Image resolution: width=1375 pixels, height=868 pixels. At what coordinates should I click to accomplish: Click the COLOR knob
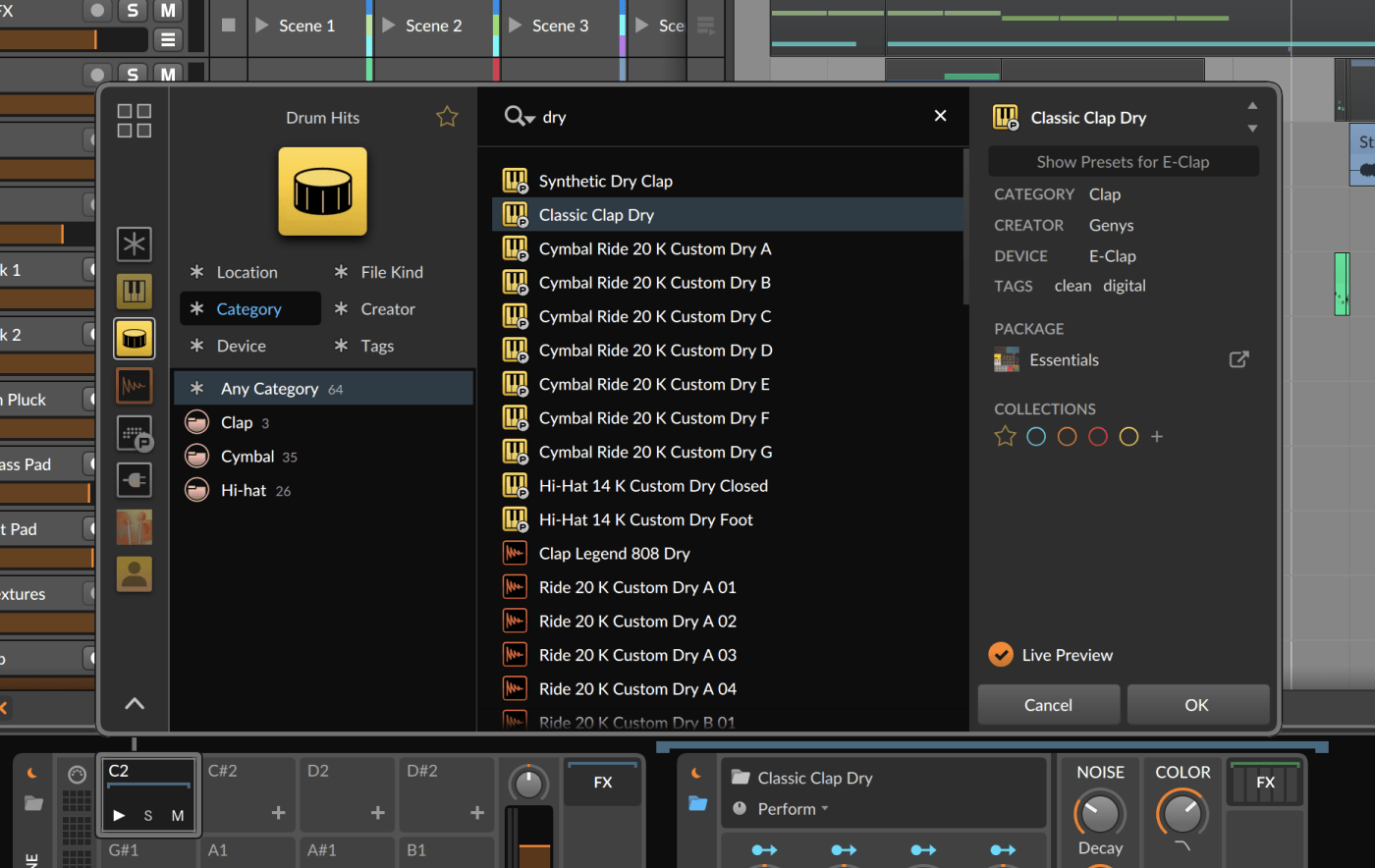pyautogui.click(x=1182, y=813)
